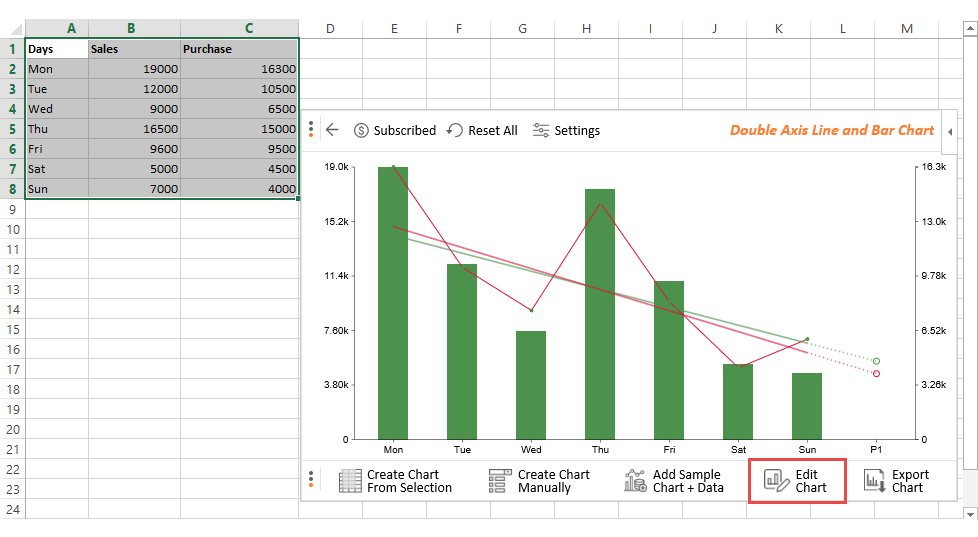Click the Export Chart download icon
The height and width of the screenshot is (537, 978).
coord(874,481)
